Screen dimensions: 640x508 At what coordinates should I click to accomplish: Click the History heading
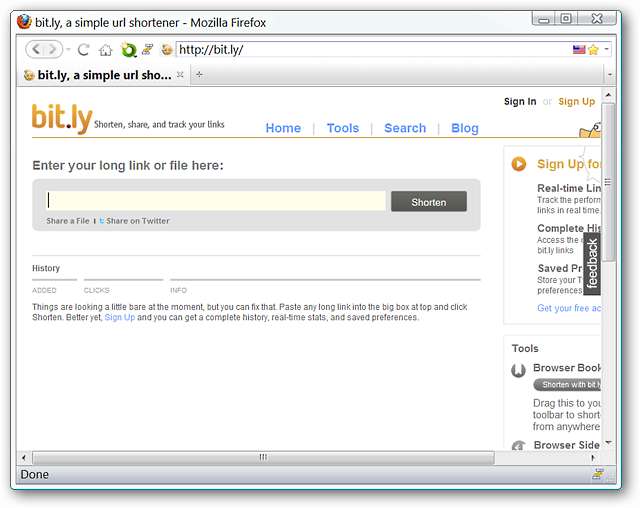click(46, 268)
